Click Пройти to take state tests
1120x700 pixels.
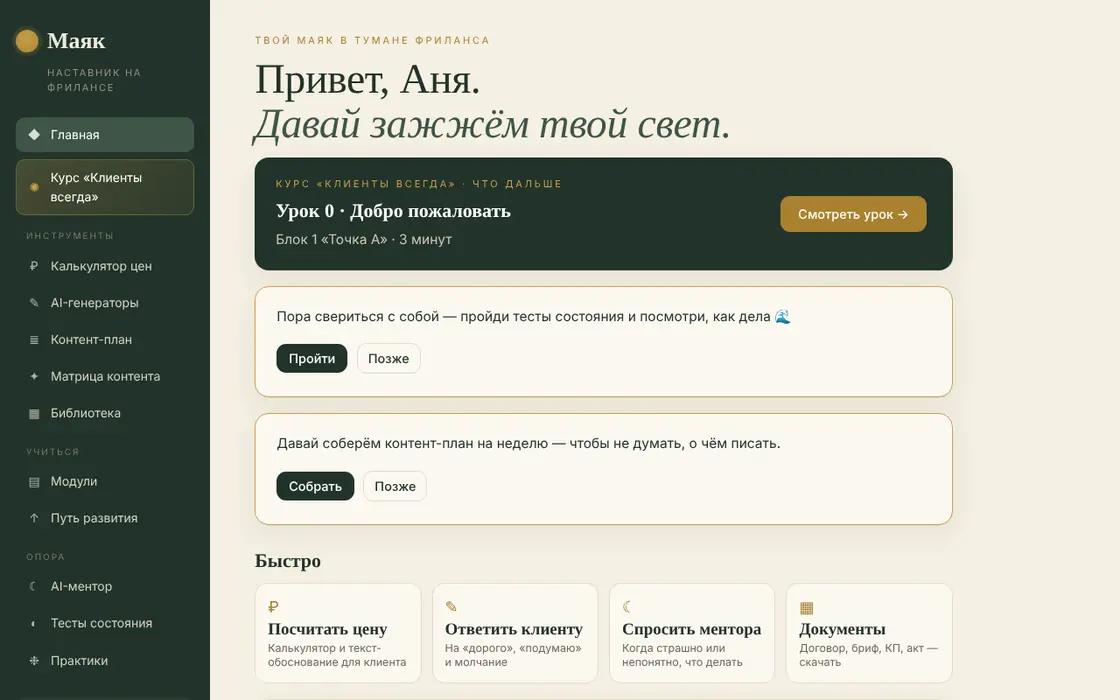pyautogui.click(x=311, y=359)
